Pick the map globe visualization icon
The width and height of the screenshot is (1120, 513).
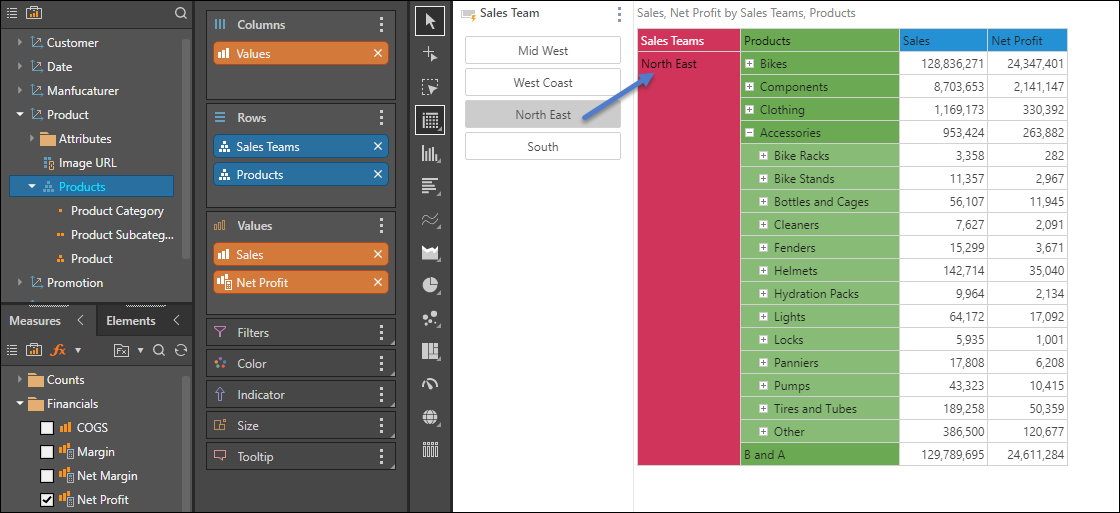tap(430, 417)
